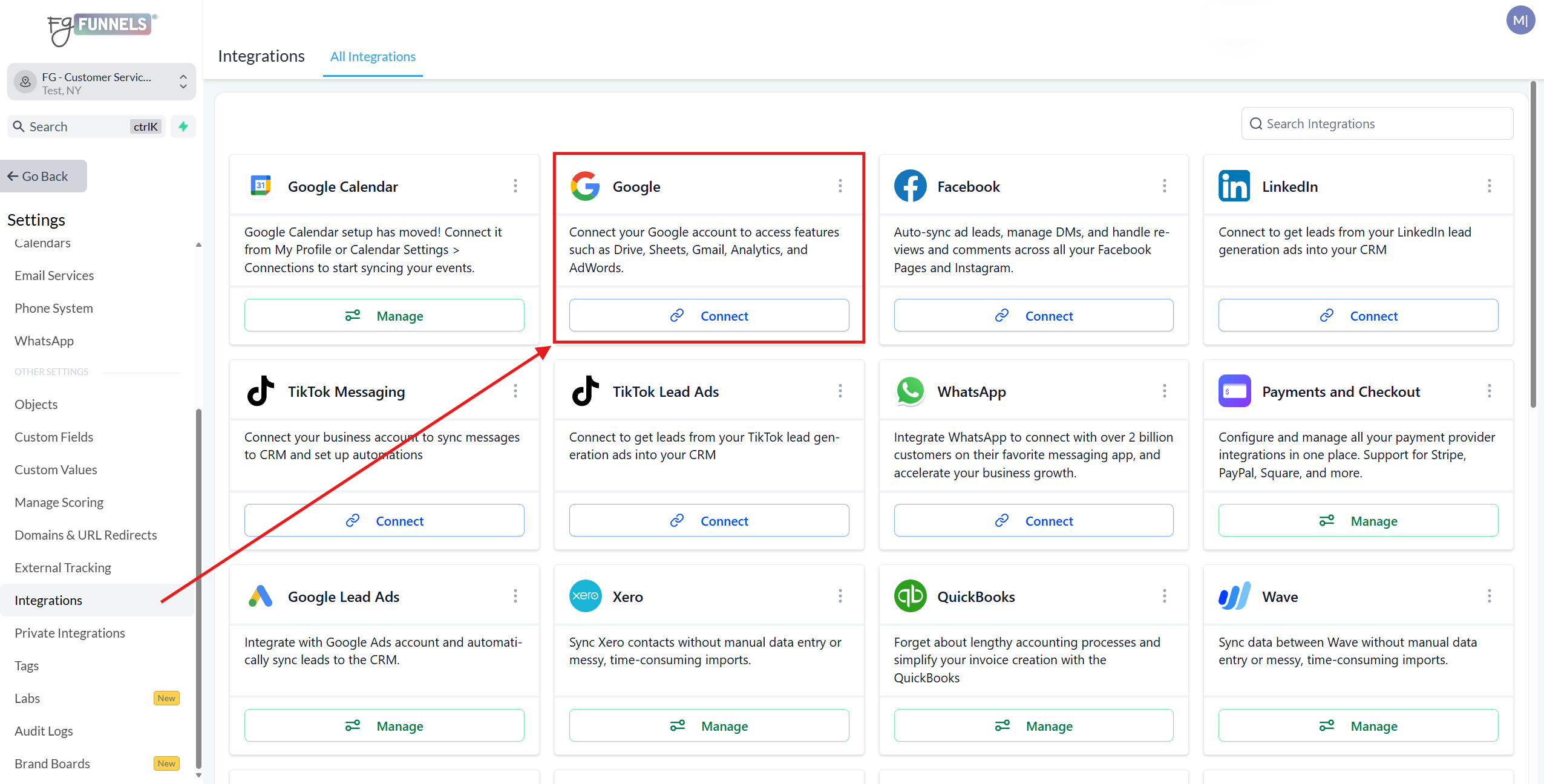Click the Go Back button
The width and height of the screenshot is (1544, 784).
[x=42, y=176]
